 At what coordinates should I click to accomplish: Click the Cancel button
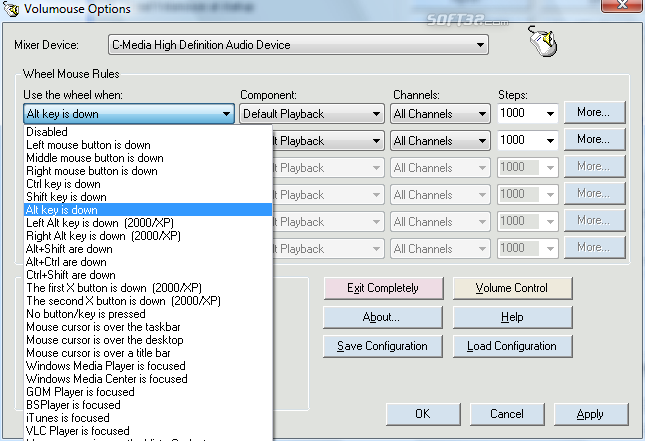tap(507, 414)
